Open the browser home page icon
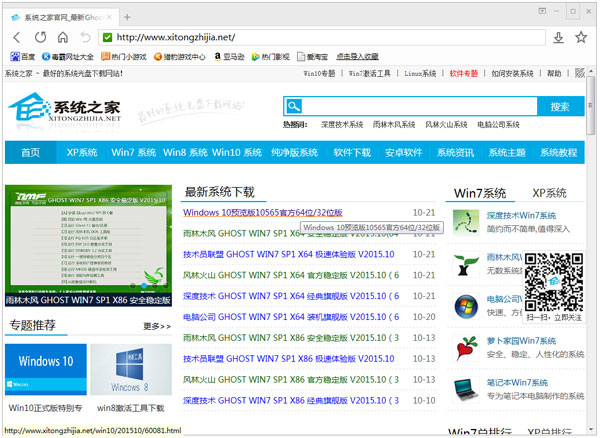 (63, 37)
